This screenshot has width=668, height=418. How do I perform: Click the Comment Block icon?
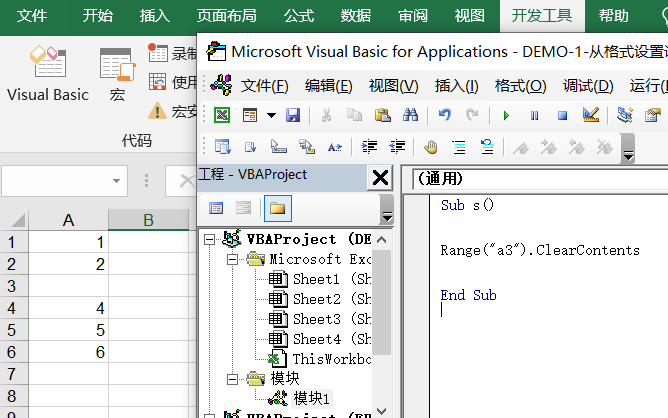(459, 147)
